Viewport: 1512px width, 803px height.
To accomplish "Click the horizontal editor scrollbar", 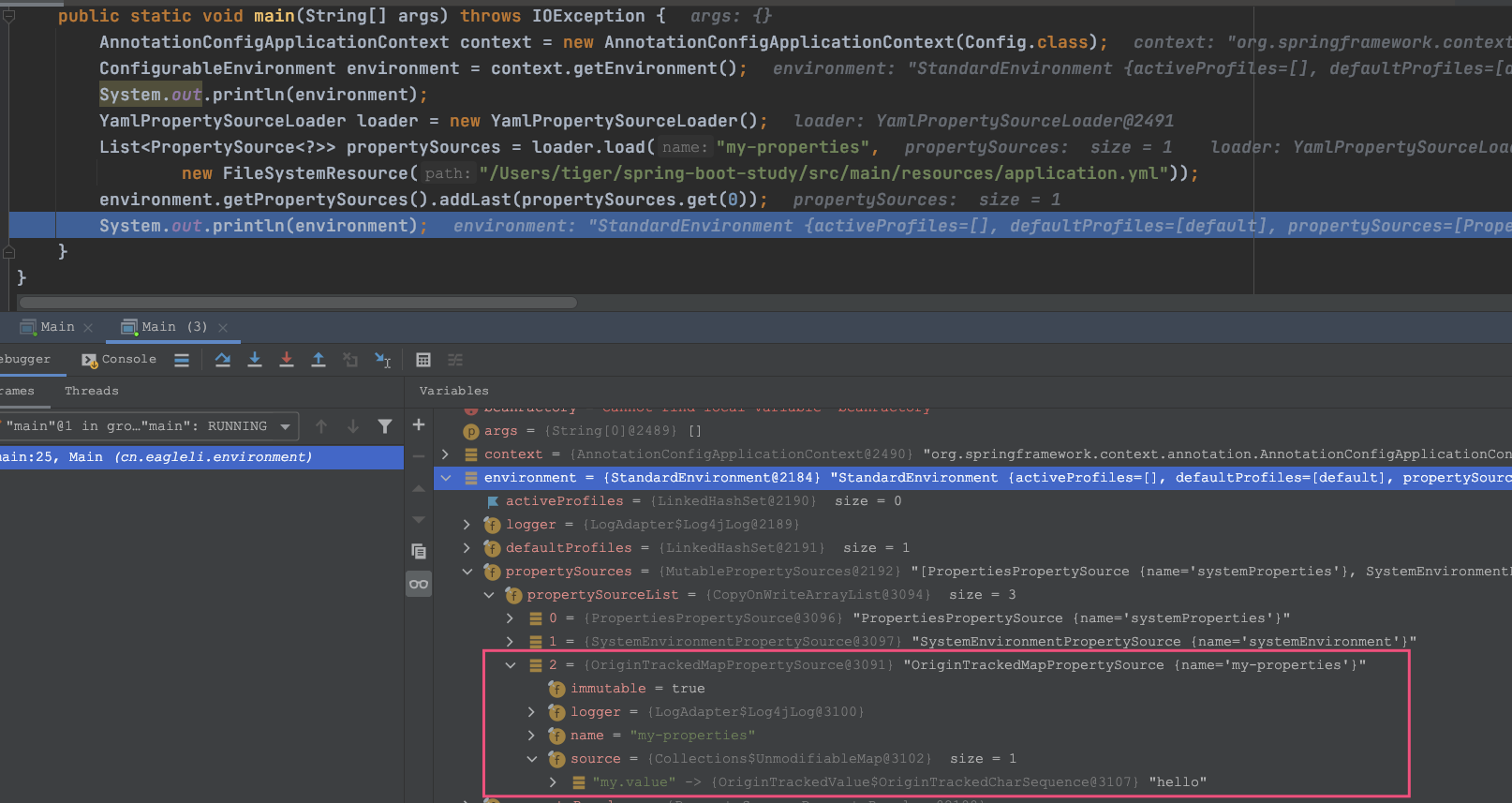I will click(x=298, y=303).
